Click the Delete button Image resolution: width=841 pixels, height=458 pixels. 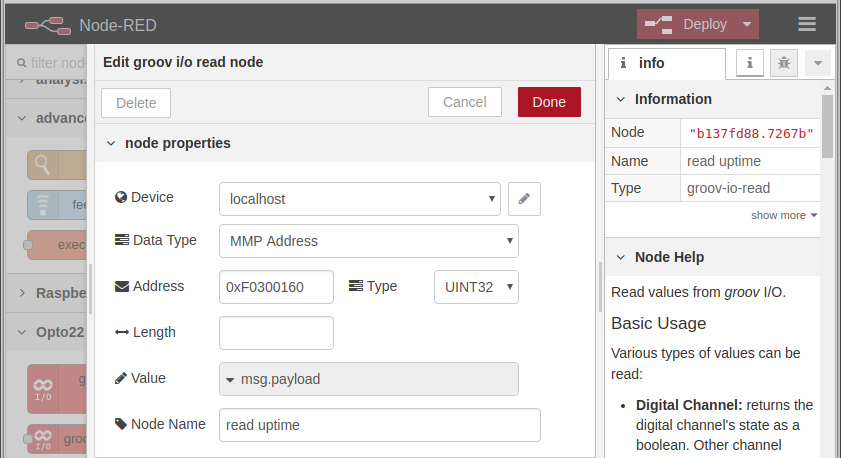tap(136, 103)
